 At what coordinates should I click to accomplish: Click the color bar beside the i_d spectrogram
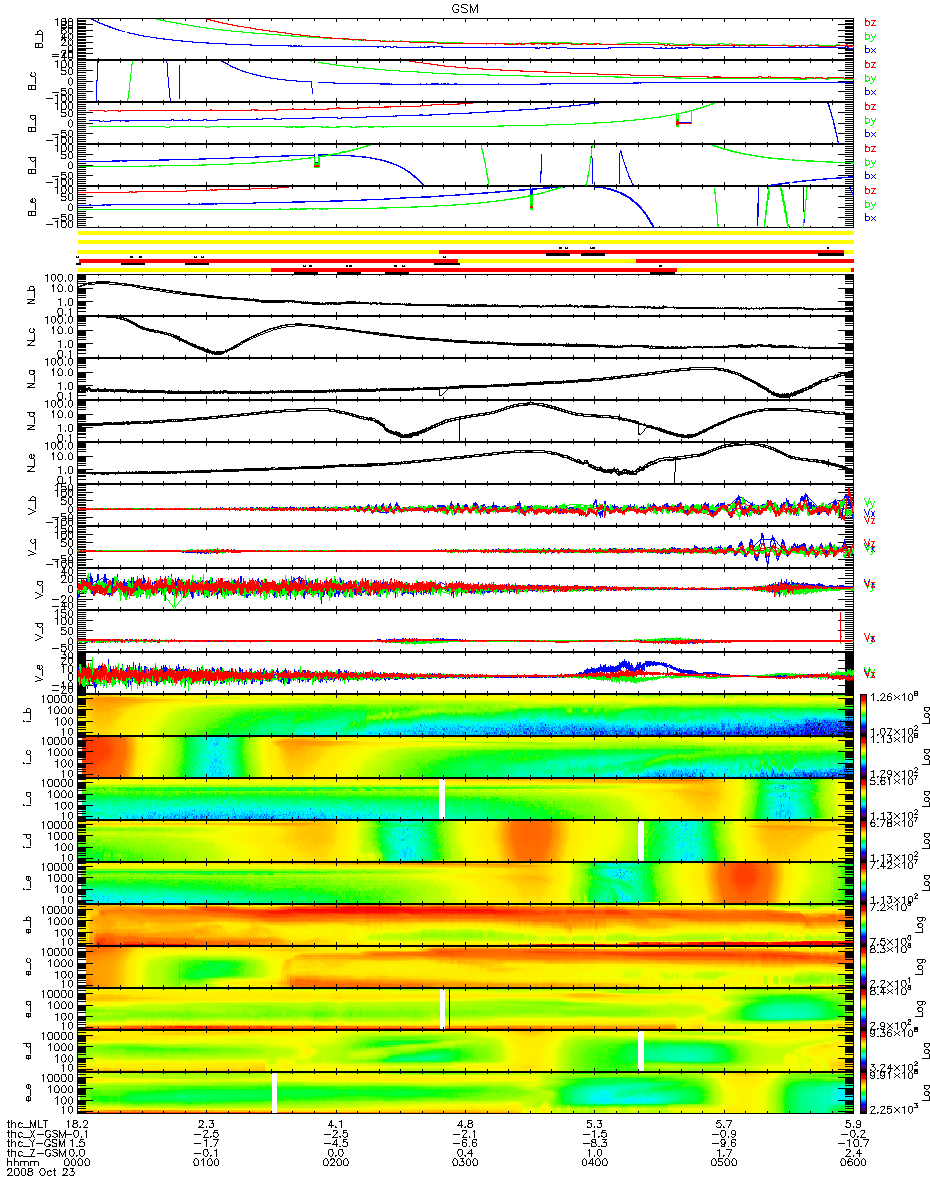(x=866, y=841)
